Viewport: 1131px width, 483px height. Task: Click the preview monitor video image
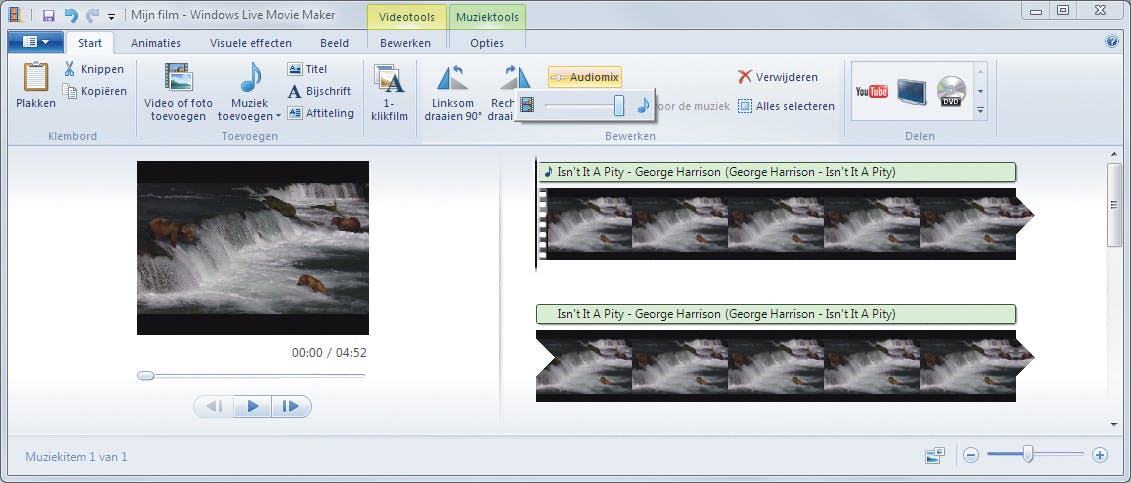252,247
